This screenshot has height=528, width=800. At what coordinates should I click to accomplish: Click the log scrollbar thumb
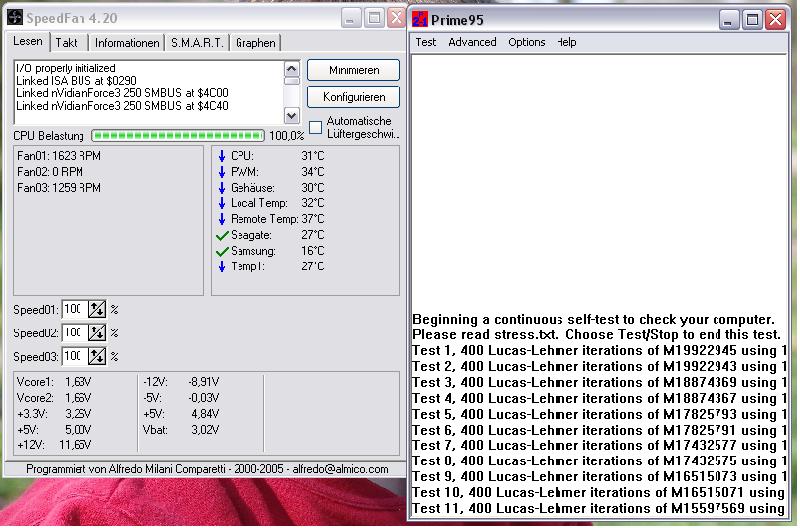pyautogui.click(x=291, y=81)
